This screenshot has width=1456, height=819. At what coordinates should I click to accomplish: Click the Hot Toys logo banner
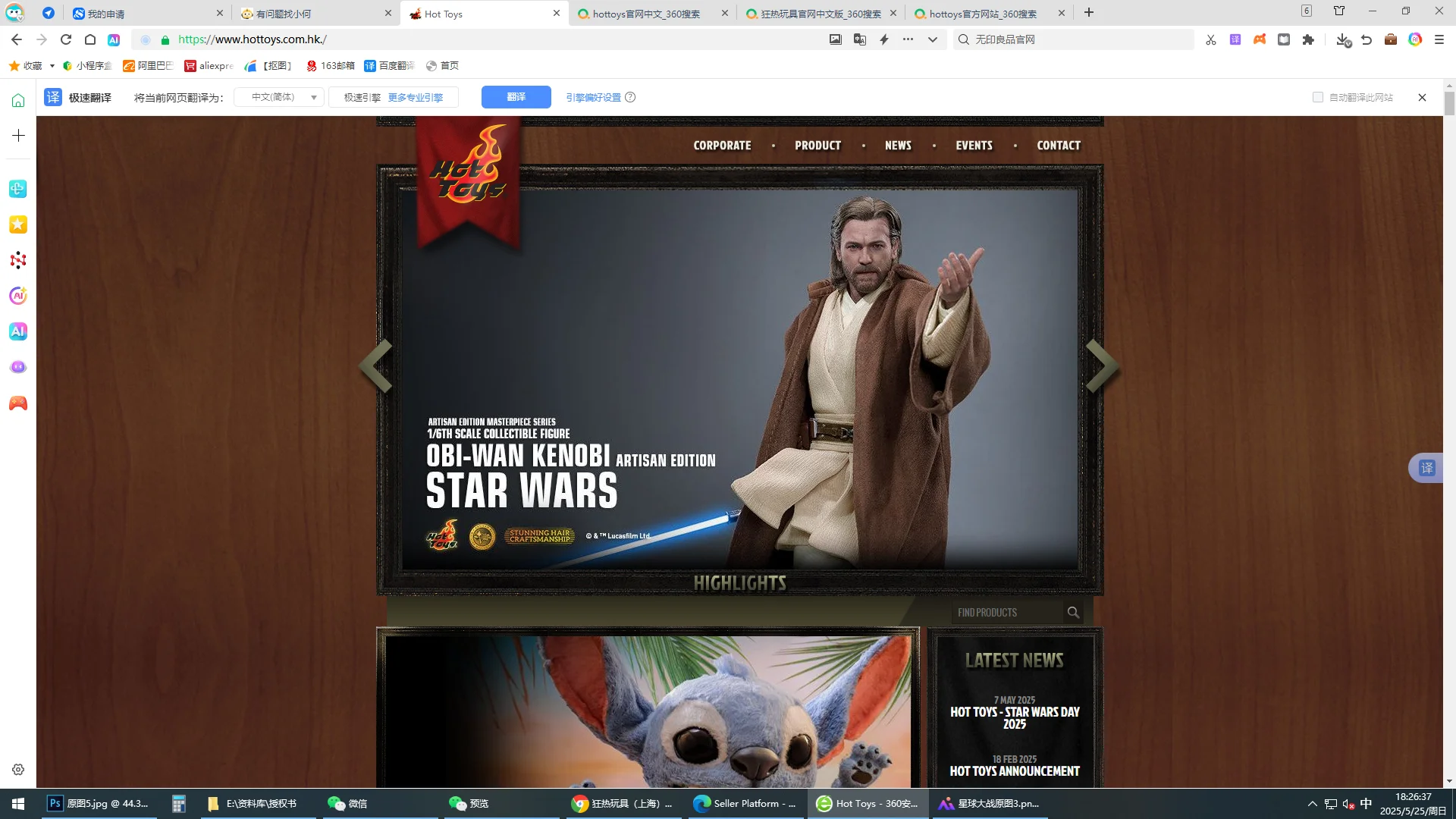pyautogui.click(x=469, y=182)
